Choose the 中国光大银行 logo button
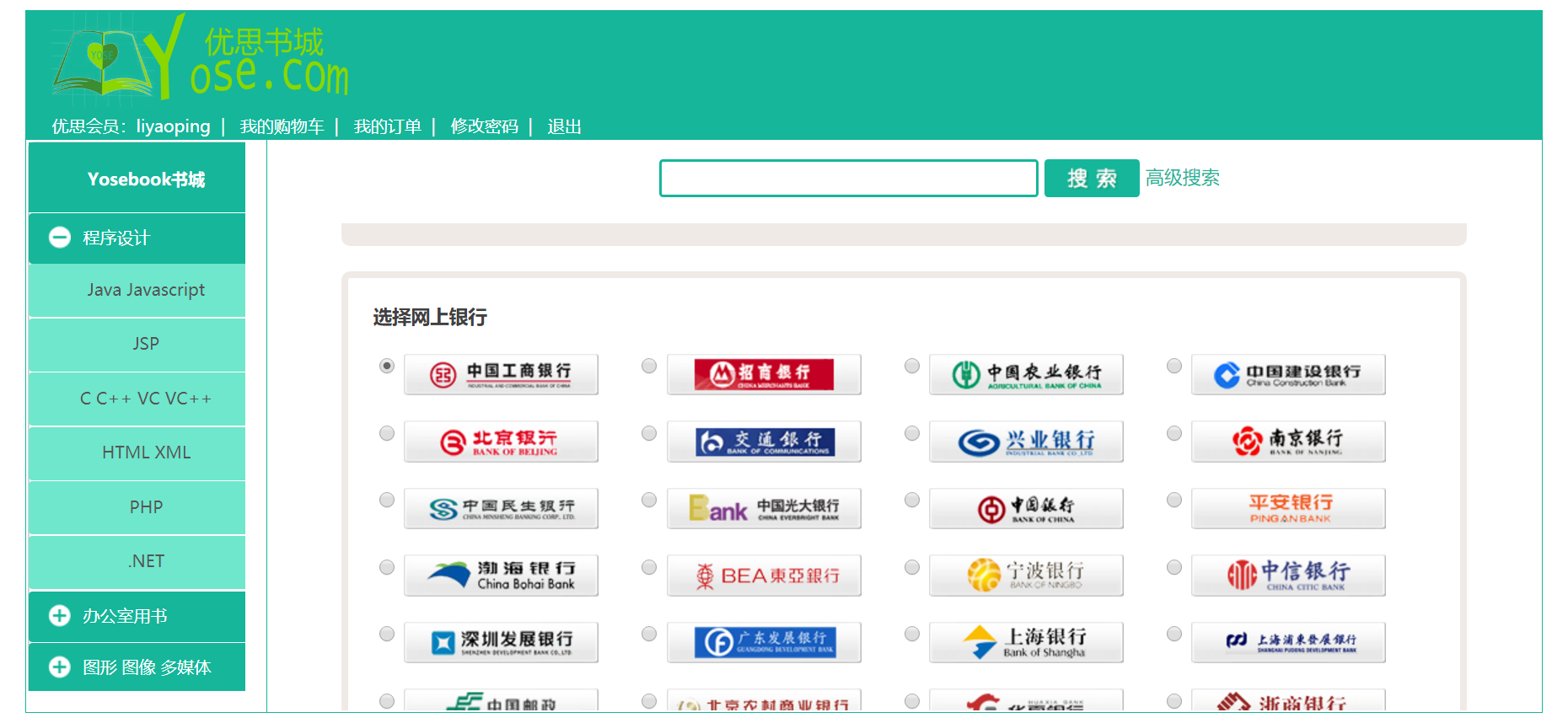Image resolution: width=1568 pixels, height=723 pixels. point(764,508)
